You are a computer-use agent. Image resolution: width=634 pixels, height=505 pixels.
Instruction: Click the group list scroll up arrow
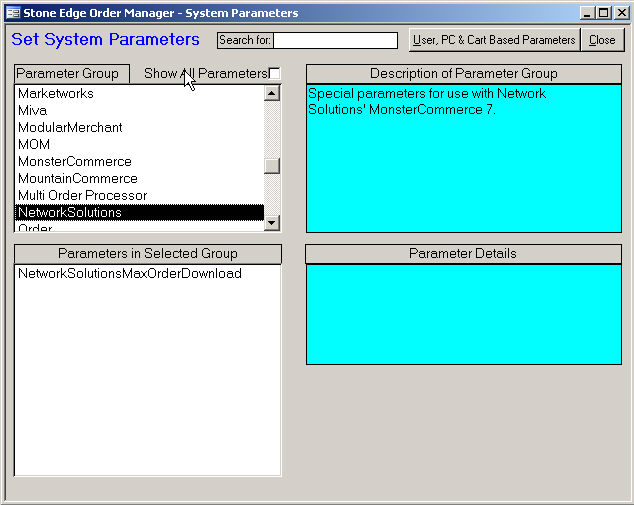click(x=272, y=93)
